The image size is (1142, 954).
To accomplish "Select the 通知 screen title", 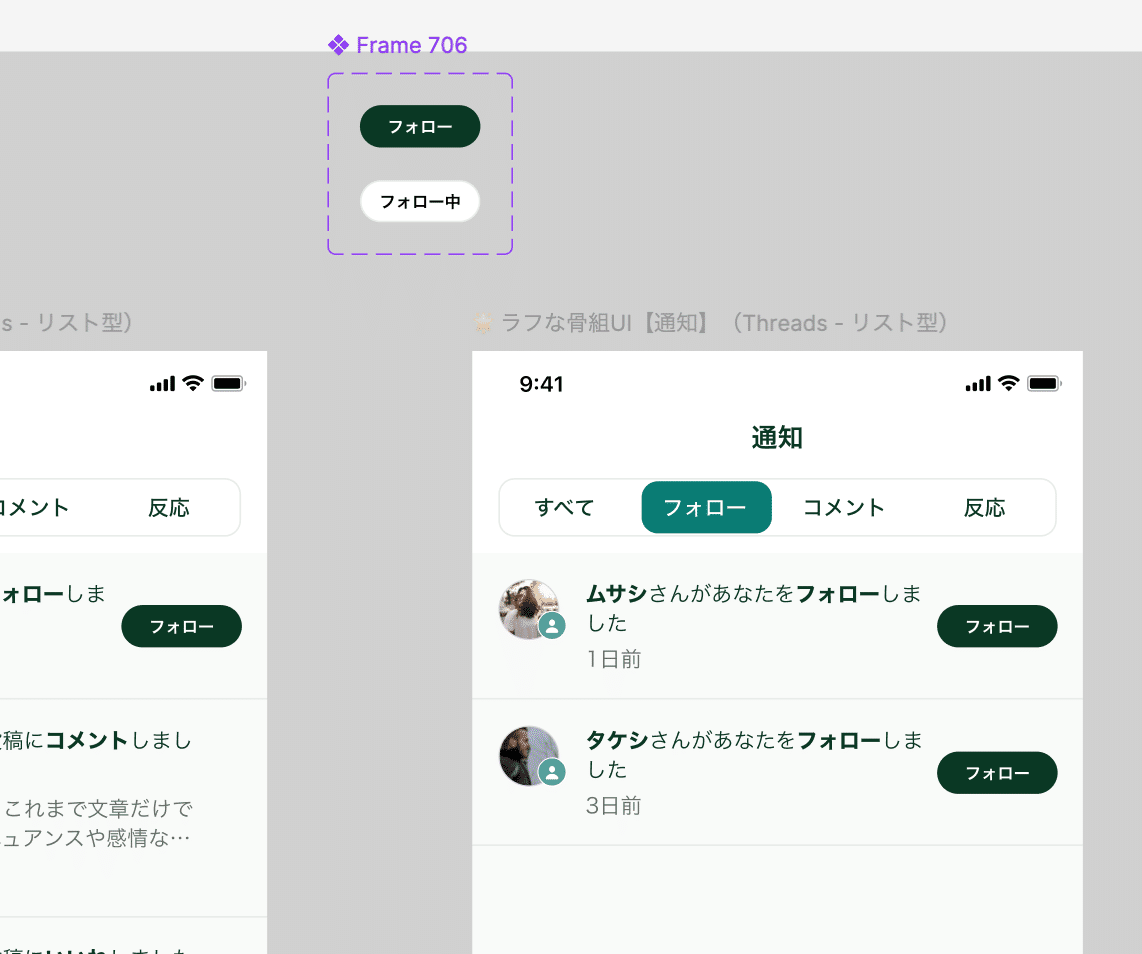I will click(x=777, y=438).
